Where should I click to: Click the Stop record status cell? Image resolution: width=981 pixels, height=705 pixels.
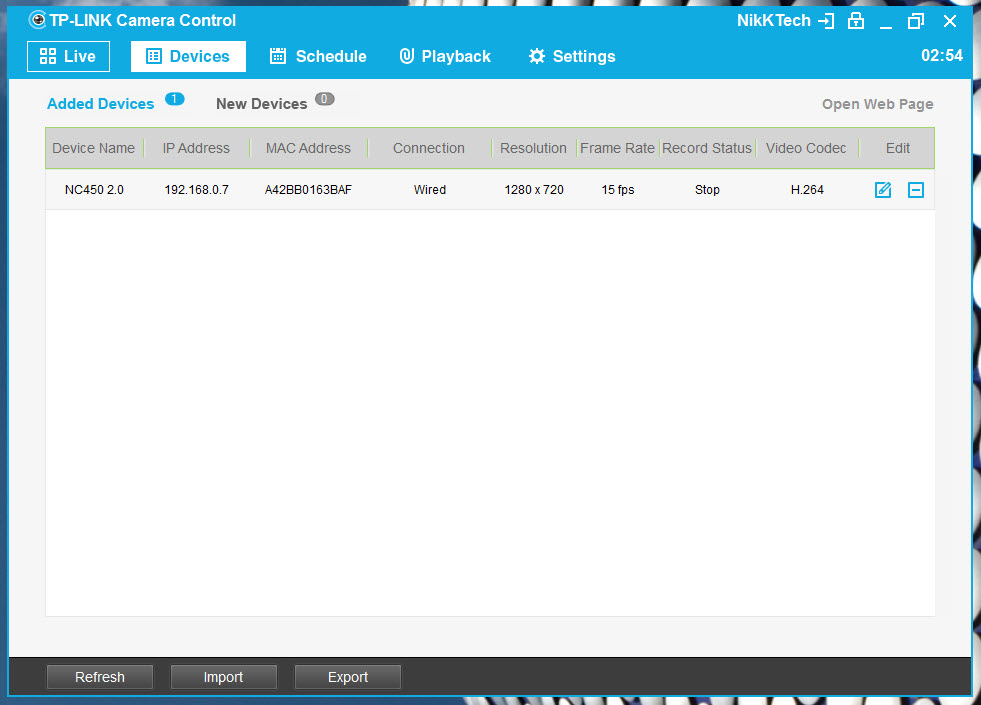click(707, 190)
